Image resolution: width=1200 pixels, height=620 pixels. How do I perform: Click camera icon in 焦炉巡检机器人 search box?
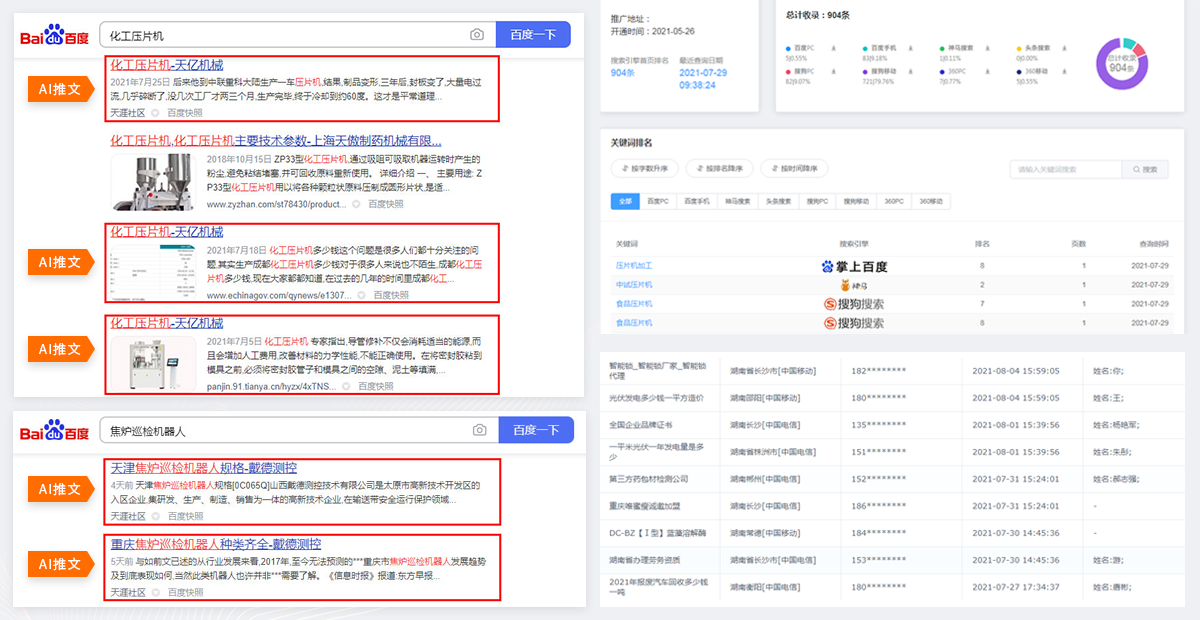(480, 430)
